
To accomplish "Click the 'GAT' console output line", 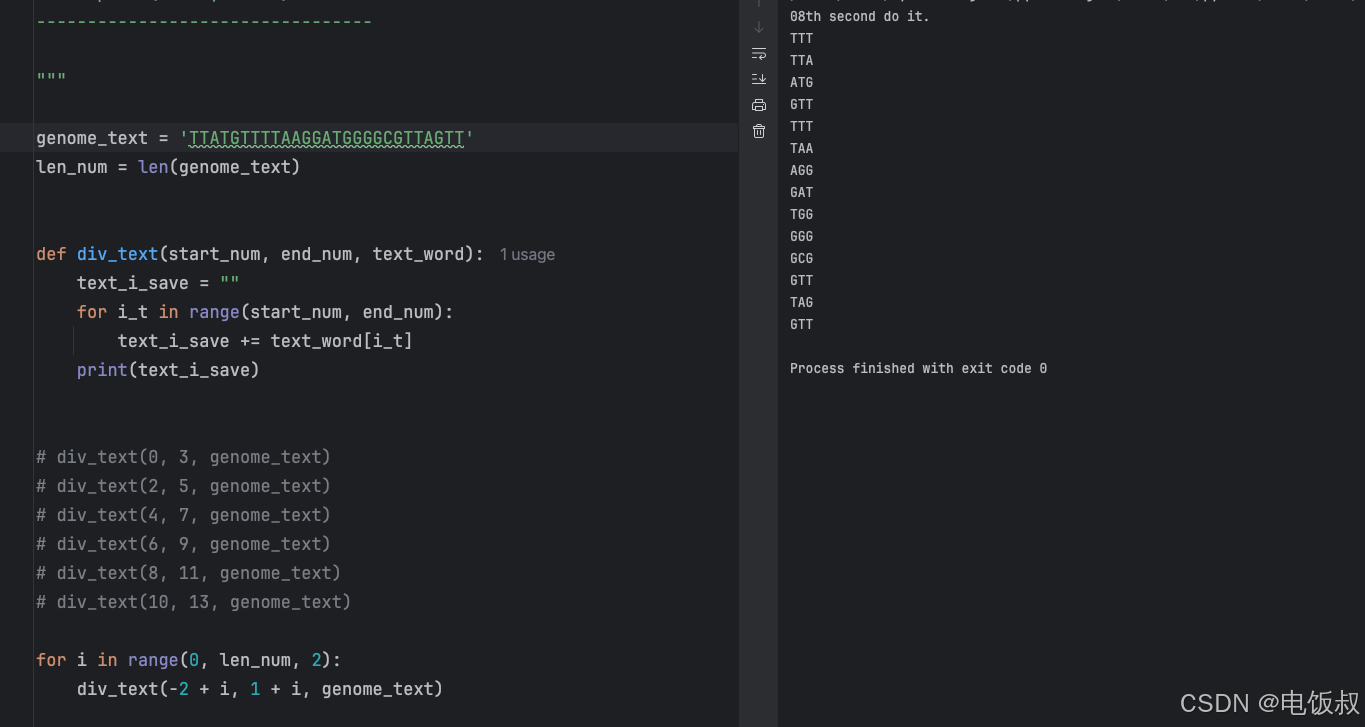I will coord(801,193).
